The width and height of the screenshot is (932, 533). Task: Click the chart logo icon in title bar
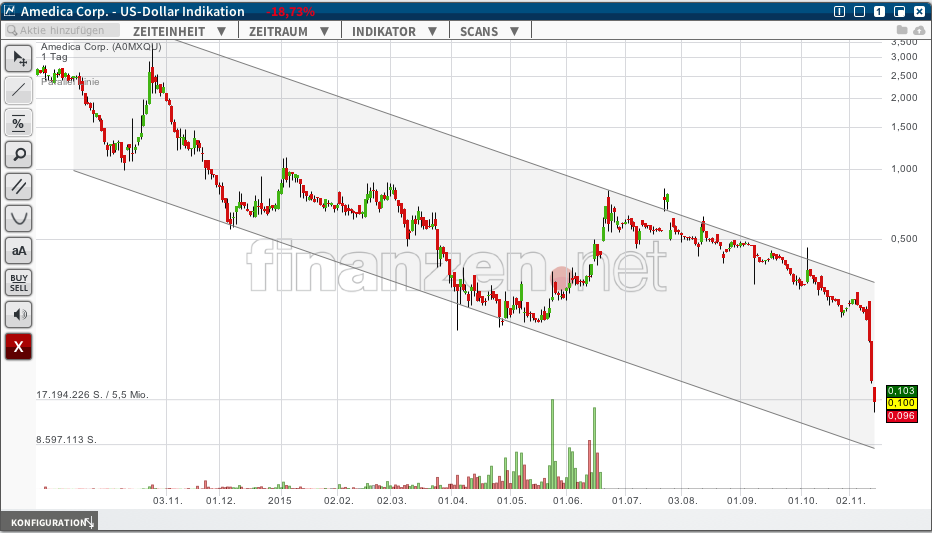point(10,11)
